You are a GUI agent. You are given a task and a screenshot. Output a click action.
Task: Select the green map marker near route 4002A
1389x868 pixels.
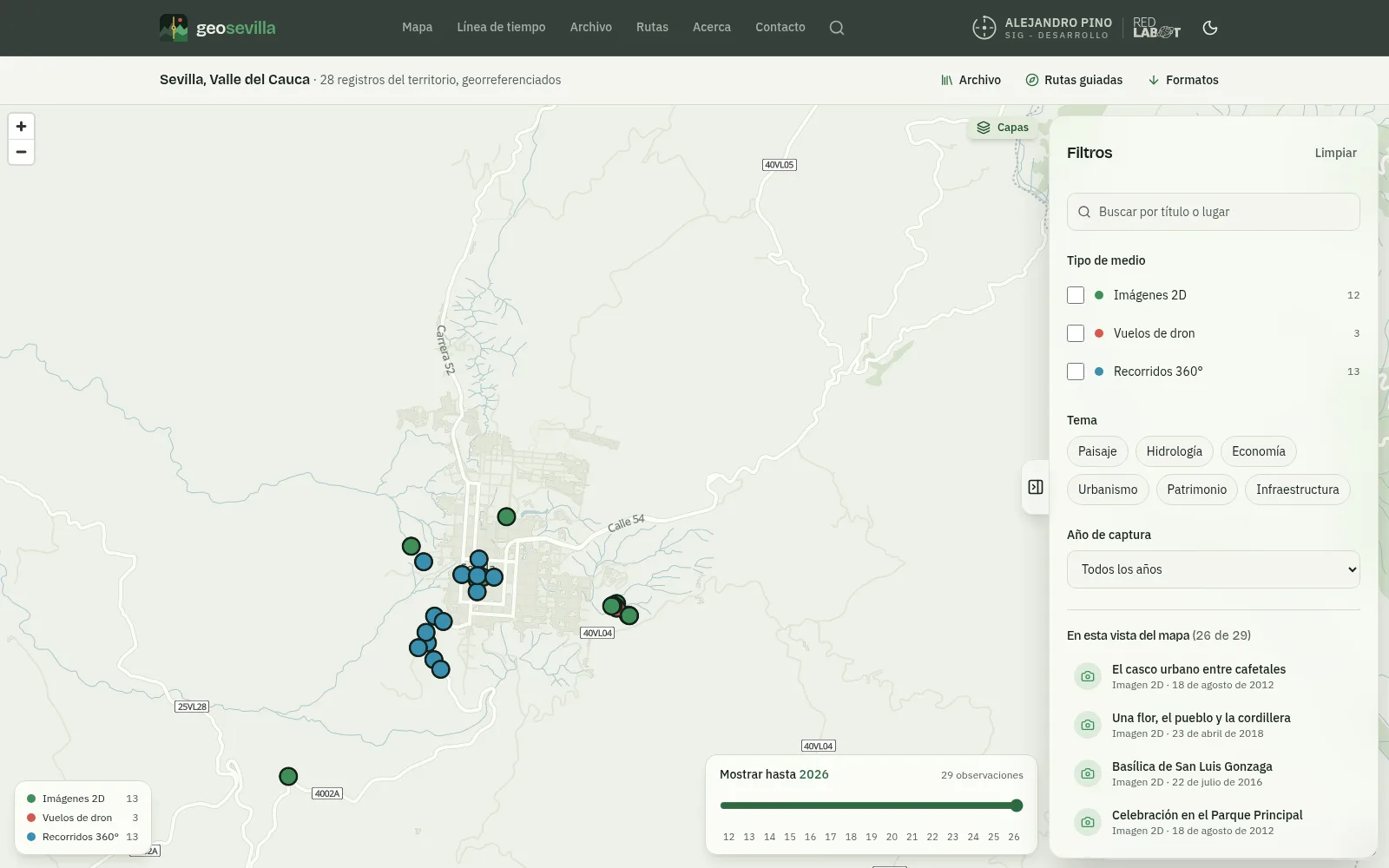click(x=288, y=776)
